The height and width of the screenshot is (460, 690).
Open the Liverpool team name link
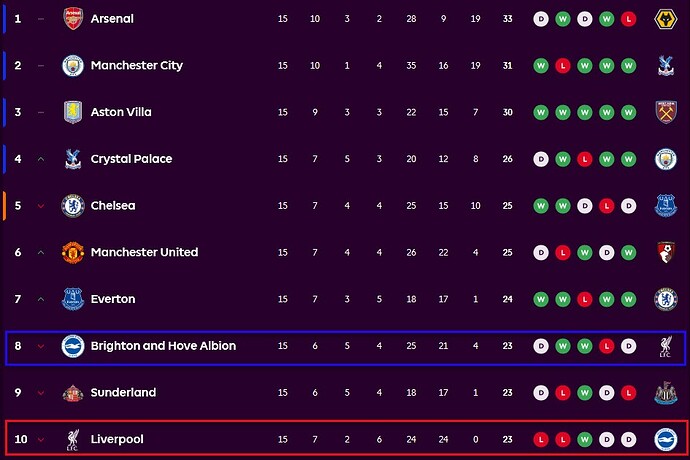coord(117,439)
